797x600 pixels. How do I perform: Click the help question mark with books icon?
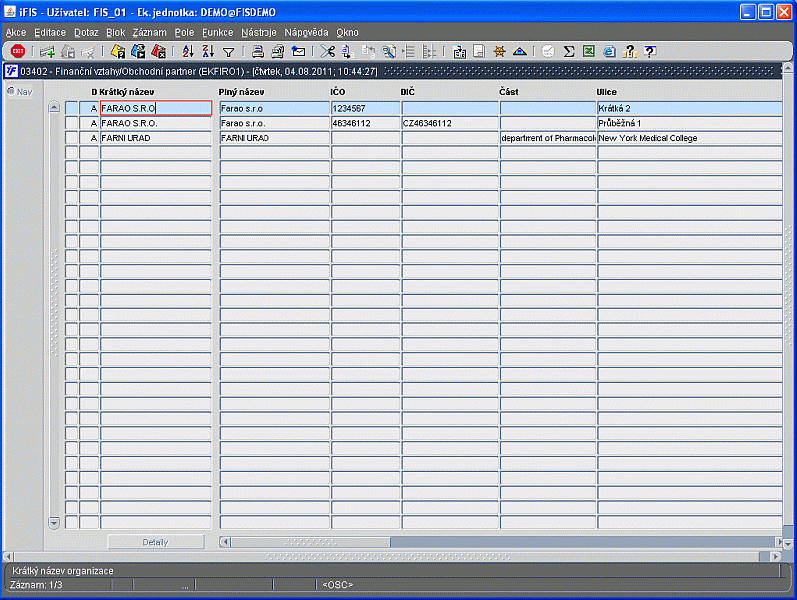(629, 51)
